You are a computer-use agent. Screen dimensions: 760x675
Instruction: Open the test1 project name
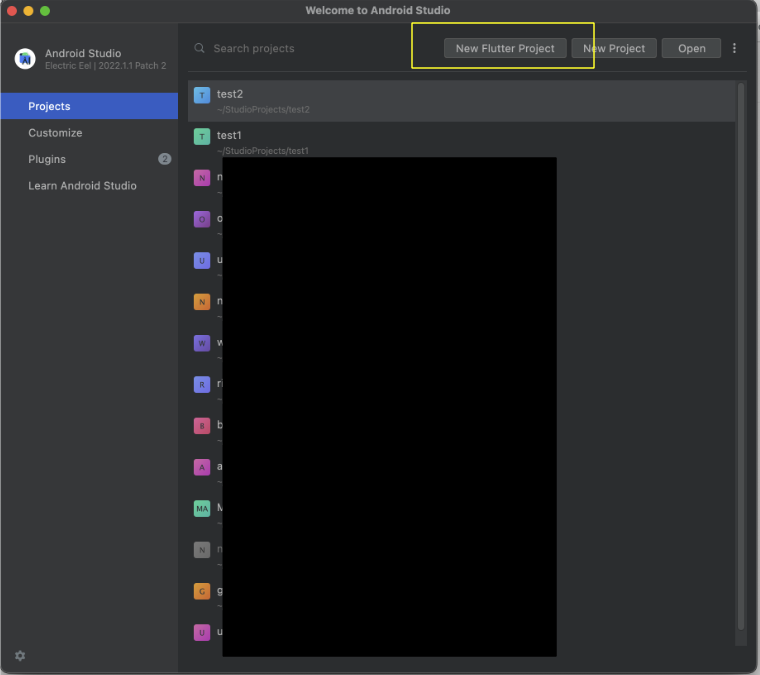(229, 135)
